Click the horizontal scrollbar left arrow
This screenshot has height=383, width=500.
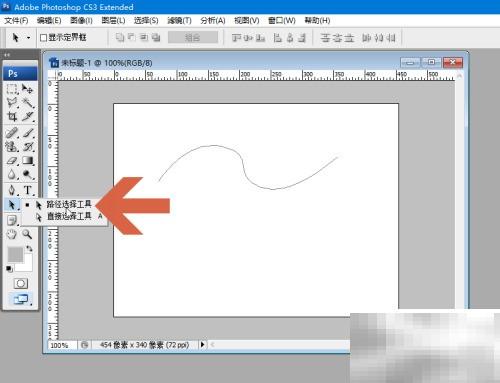tap(212, 344)
